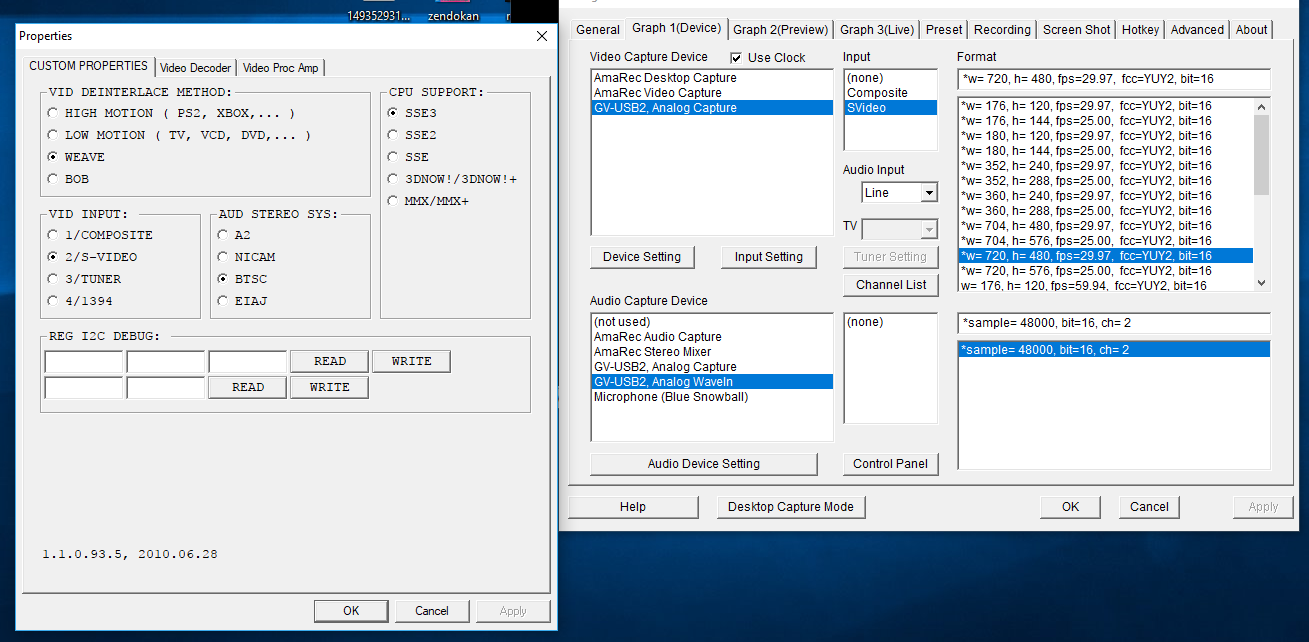Click Cancel in the AmaRec config window

[x=1150, y=507]
